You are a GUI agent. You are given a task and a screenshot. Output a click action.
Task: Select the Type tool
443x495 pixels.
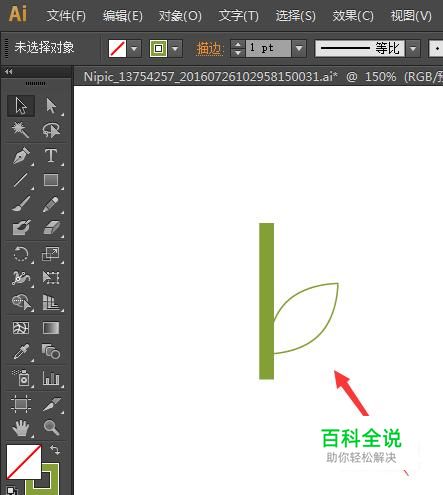pyautogui.click(x=51, y=156)
